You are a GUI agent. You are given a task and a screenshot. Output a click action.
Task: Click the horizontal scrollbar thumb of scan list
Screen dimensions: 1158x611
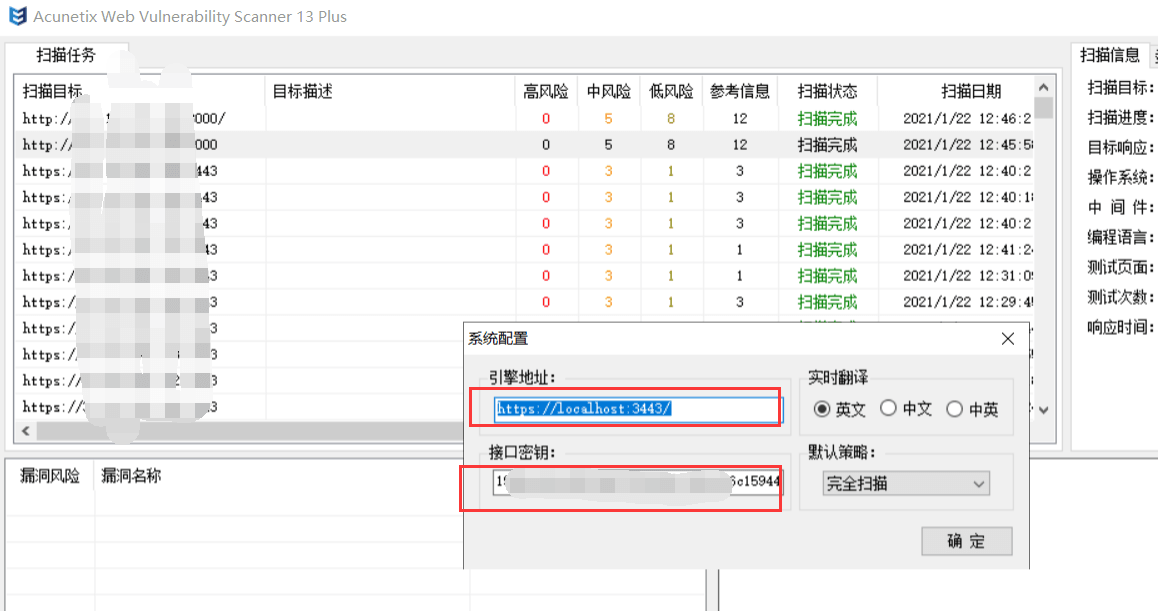[250, 431]
